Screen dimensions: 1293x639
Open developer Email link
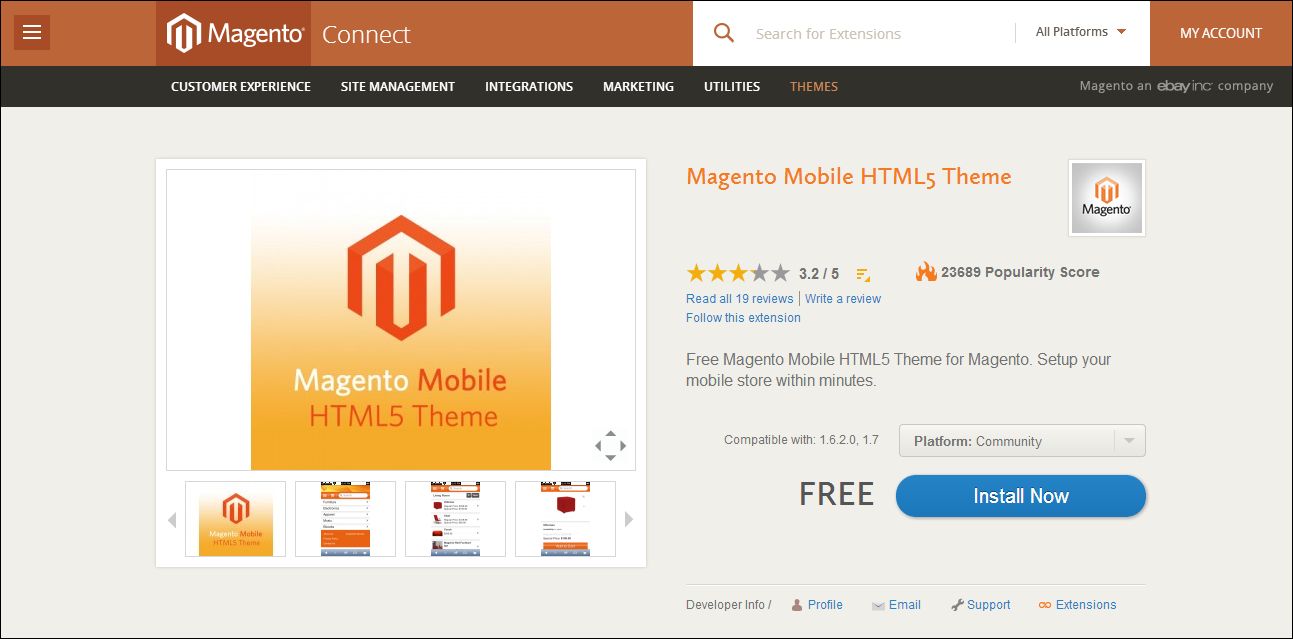coord(905,605)
